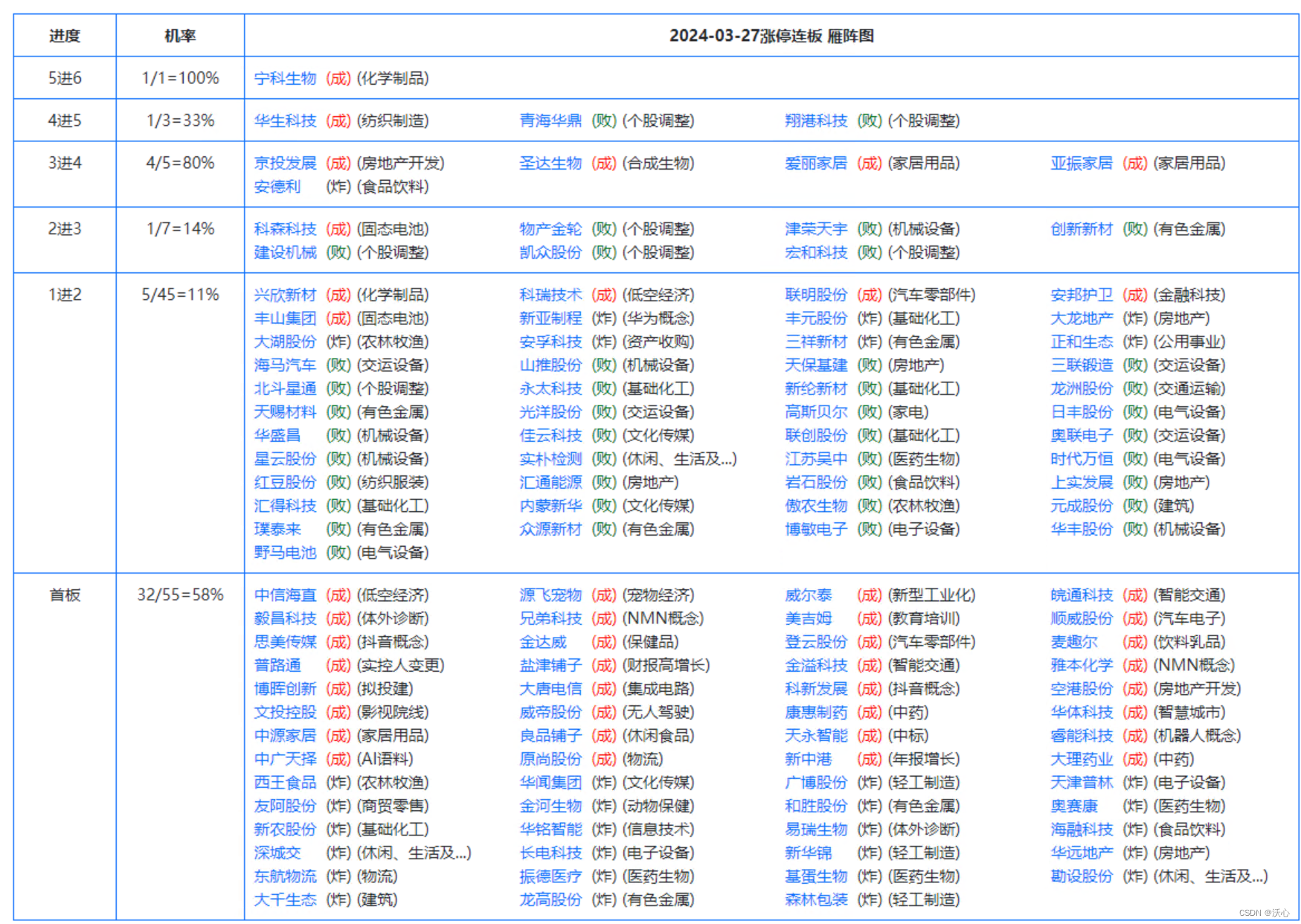1301x924 pixels.
Task: Select the 爱丽家居 link
Action: (x=816, y=163)
